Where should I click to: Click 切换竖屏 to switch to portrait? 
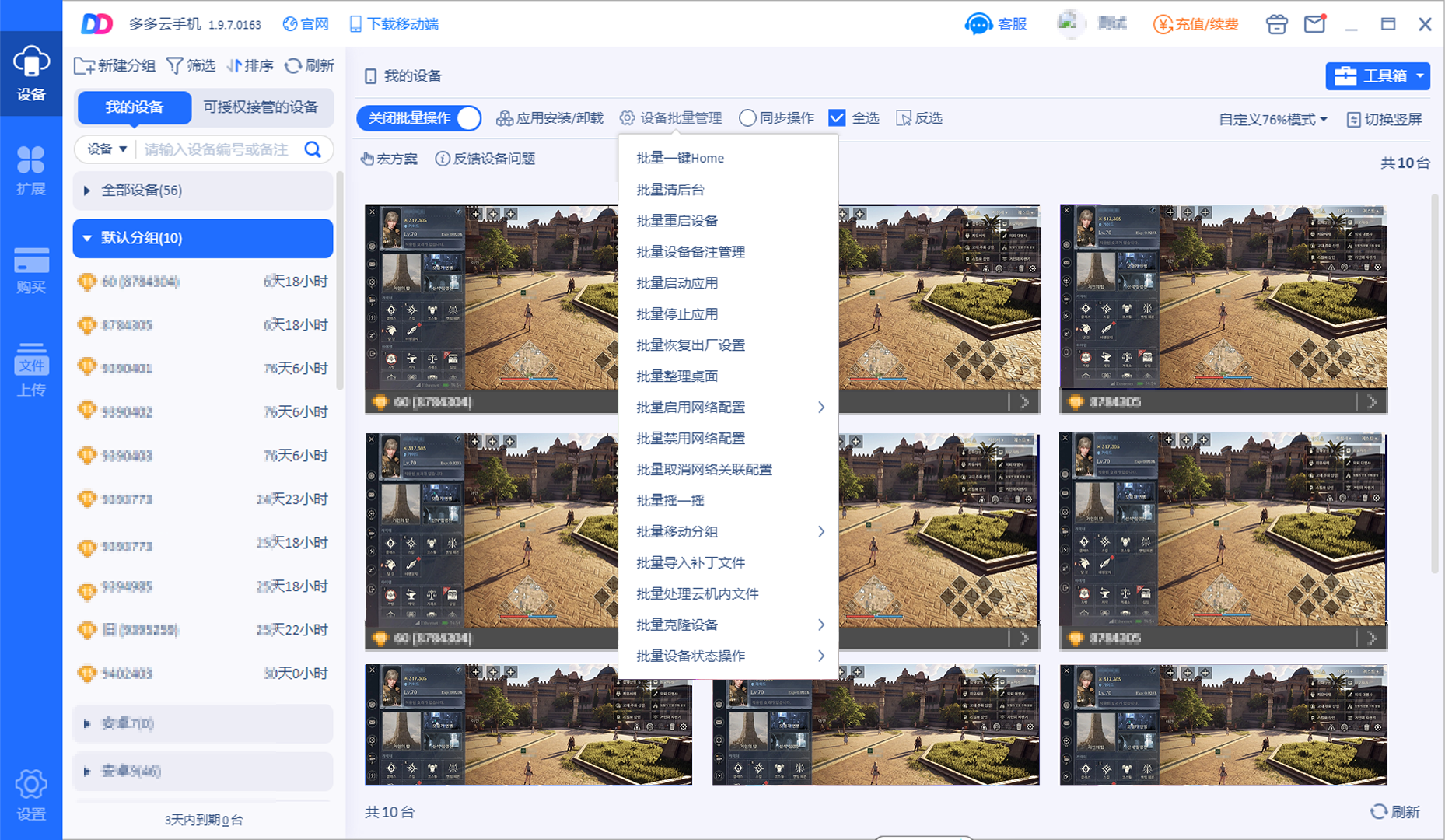coord(1384,119)
